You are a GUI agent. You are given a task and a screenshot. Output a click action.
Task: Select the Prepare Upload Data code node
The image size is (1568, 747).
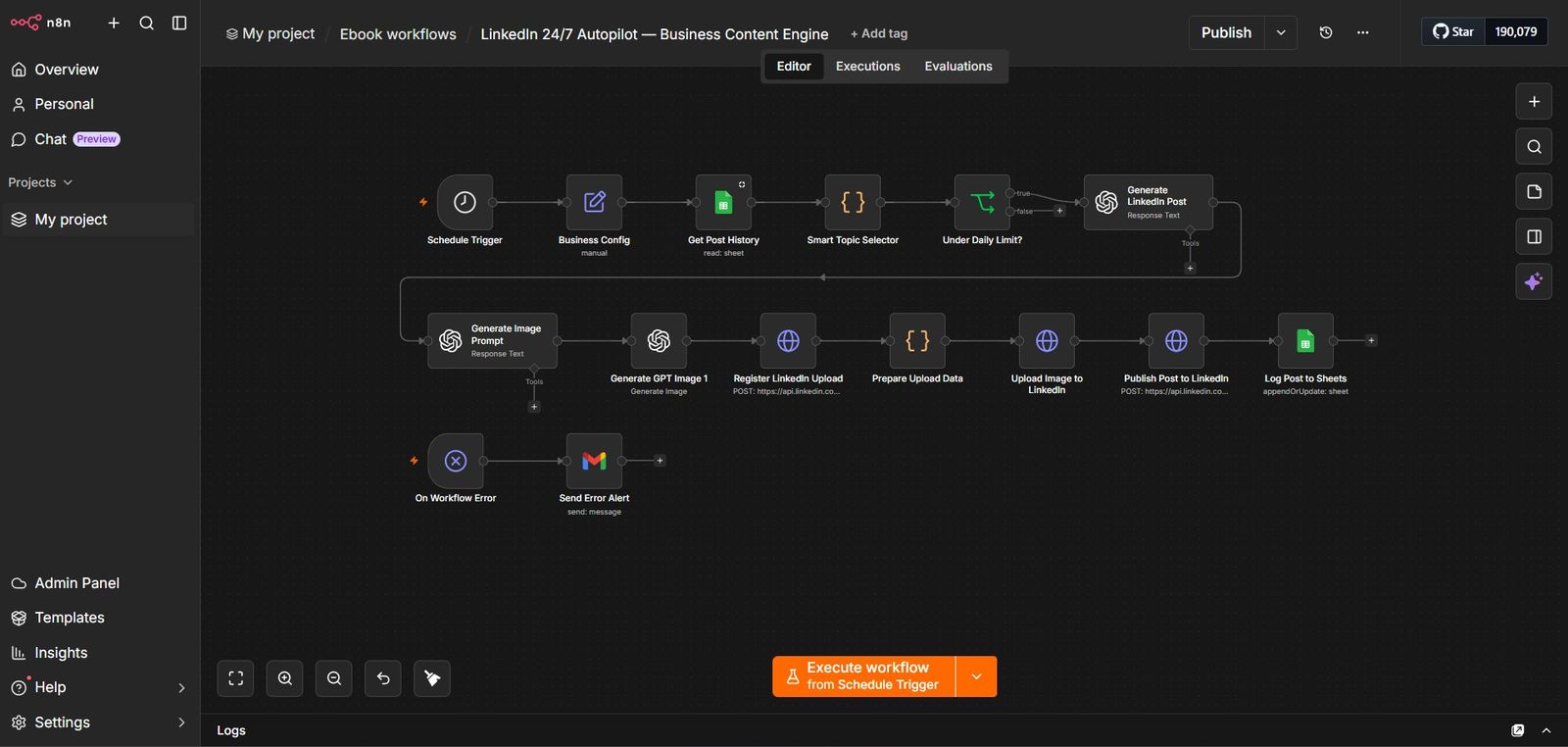coord(917,341)
